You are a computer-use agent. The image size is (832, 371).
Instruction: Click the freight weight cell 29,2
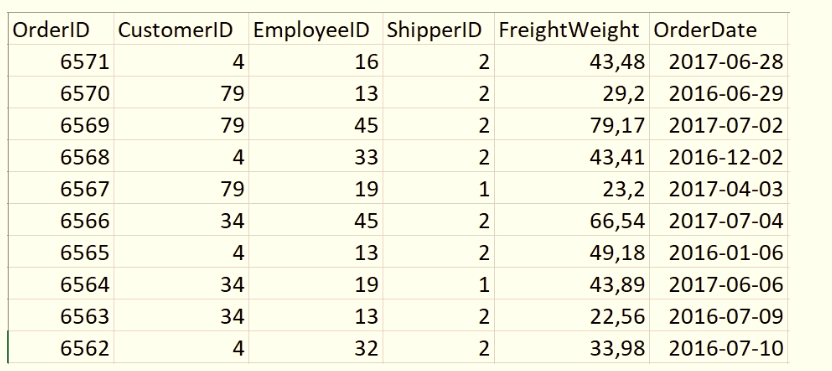pyautogui.click(x=572, y=93)
